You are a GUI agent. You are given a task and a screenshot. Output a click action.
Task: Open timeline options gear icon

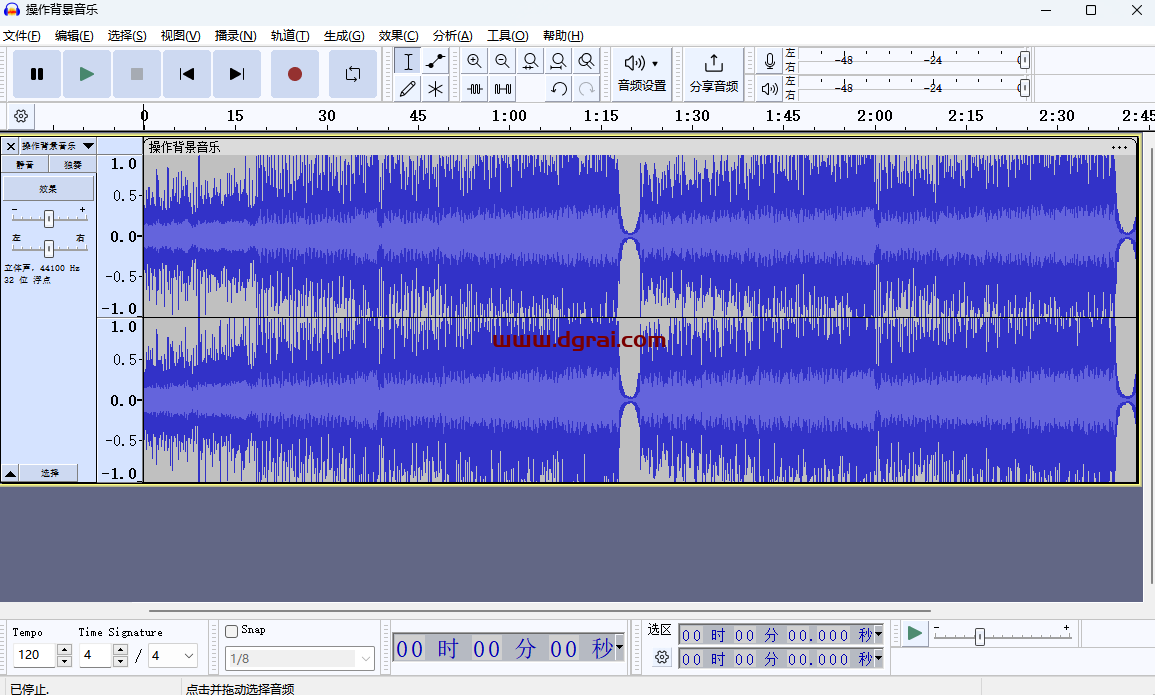21,116
